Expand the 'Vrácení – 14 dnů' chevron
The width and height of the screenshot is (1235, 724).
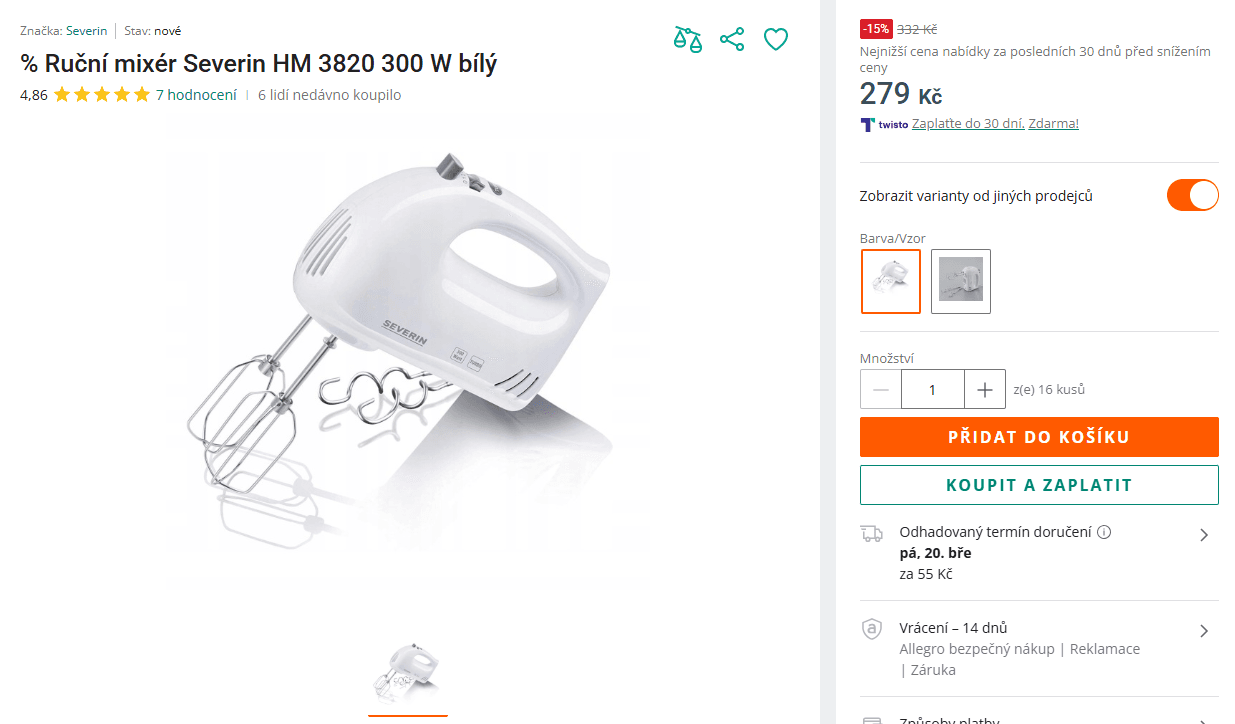click(1204, 631)
